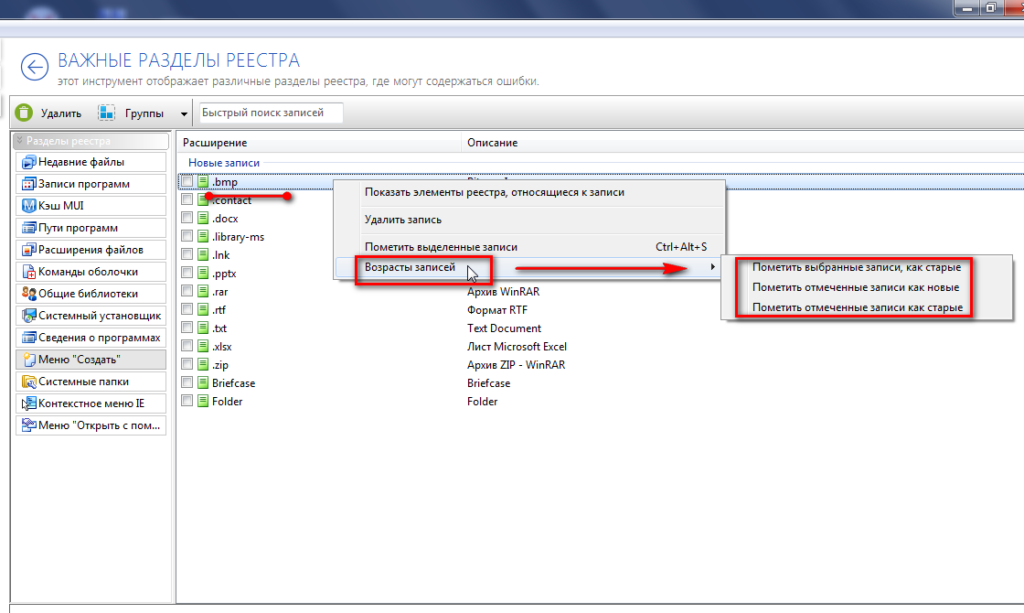1024x613 pixels.
Task: Sort by the Расширение column header
Action: pos(215,143)
